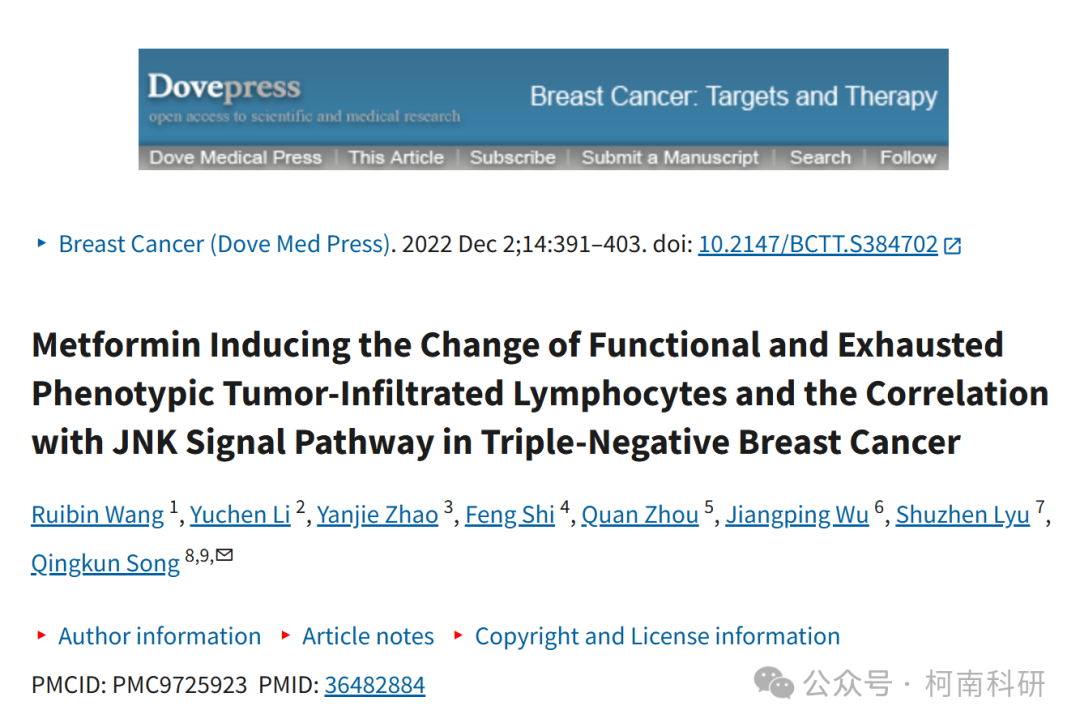Select Subscribe in the banner navigation
Viewport: 1080px width, 727px height.
512,158
